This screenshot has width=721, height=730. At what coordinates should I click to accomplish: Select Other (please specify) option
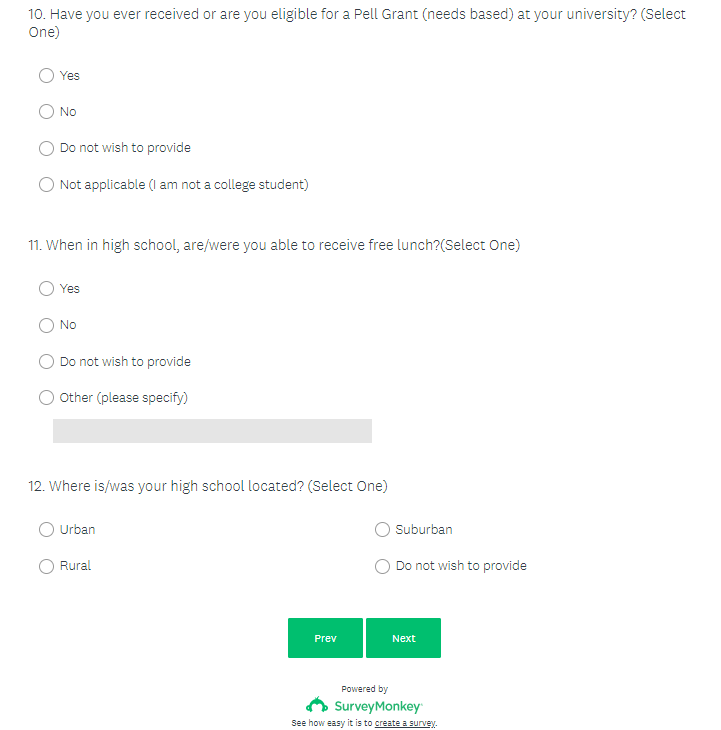point(46,398)
